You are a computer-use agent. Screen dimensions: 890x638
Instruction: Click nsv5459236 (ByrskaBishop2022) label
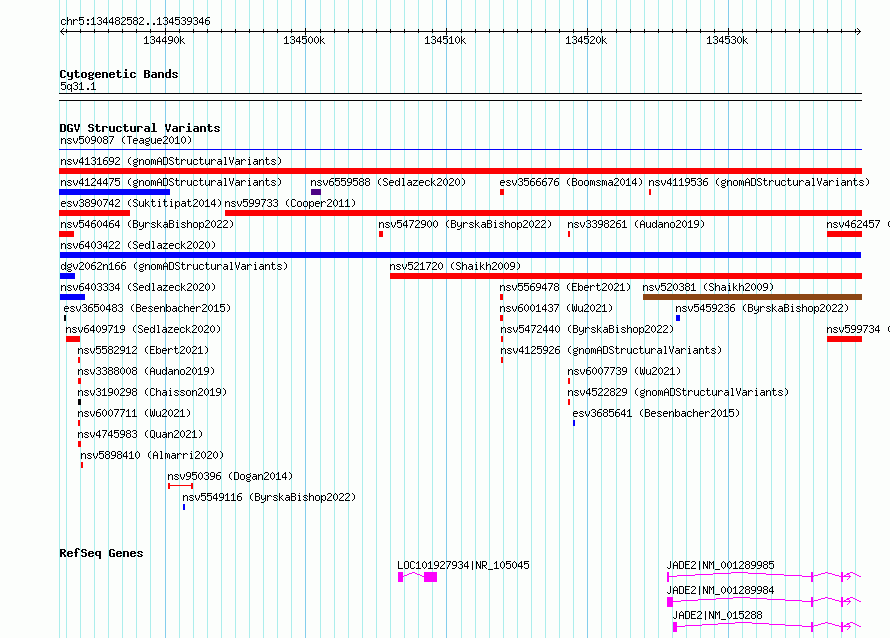[x=762, y=308]
